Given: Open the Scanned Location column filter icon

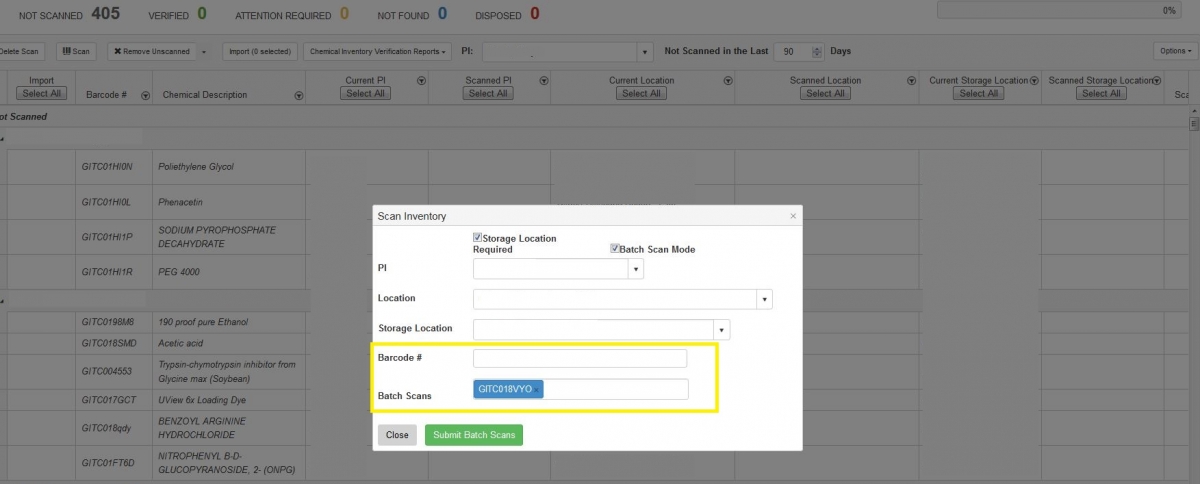Looking at the screenshot, I should 911,81.
